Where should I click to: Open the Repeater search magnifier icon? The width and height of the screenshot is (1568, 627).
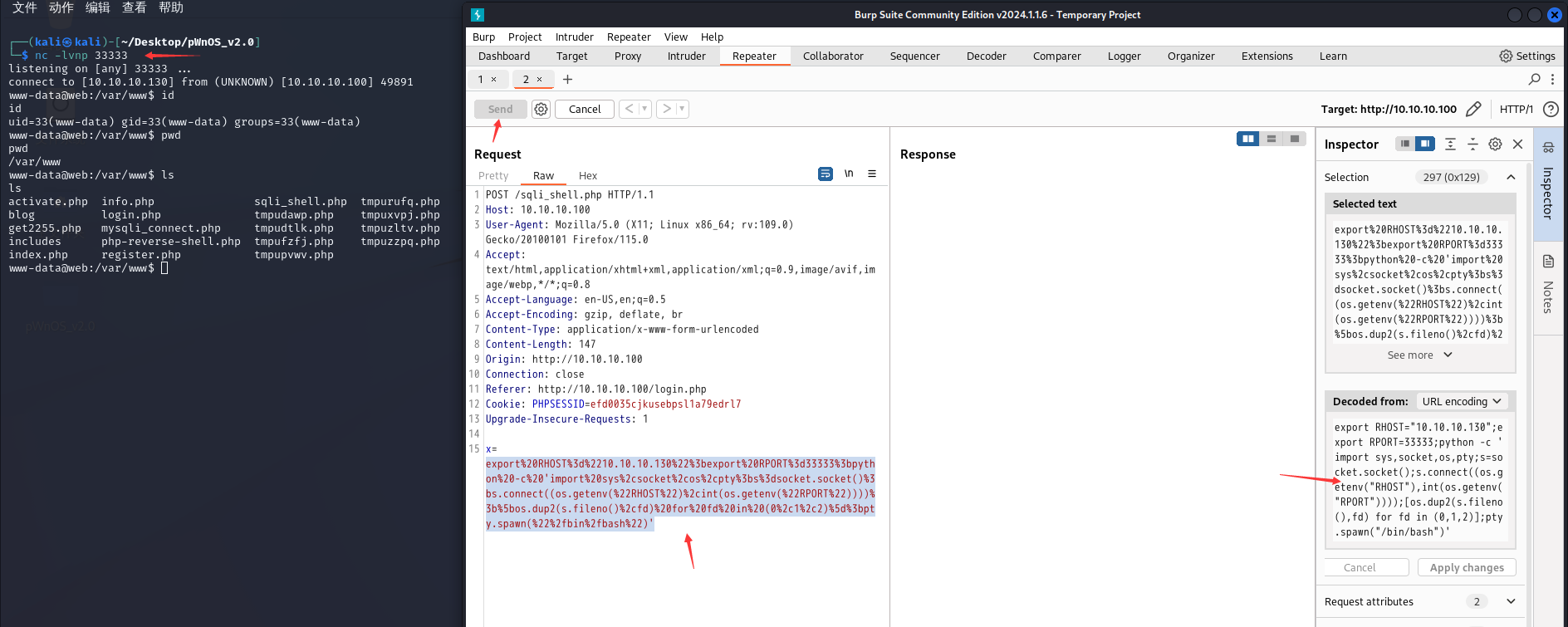pos(1535,80)
